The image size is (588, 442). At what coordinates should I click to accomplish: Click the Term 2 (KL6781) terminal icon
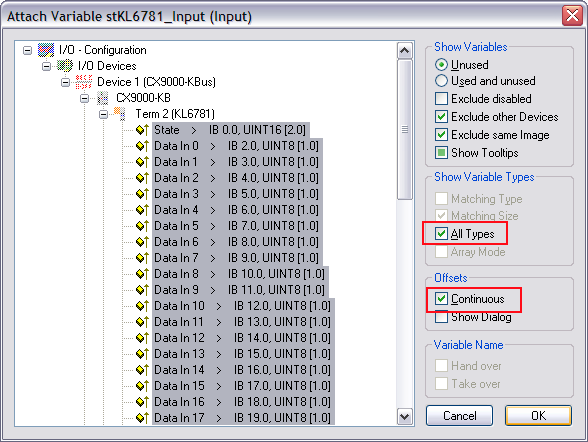[120, 114]
